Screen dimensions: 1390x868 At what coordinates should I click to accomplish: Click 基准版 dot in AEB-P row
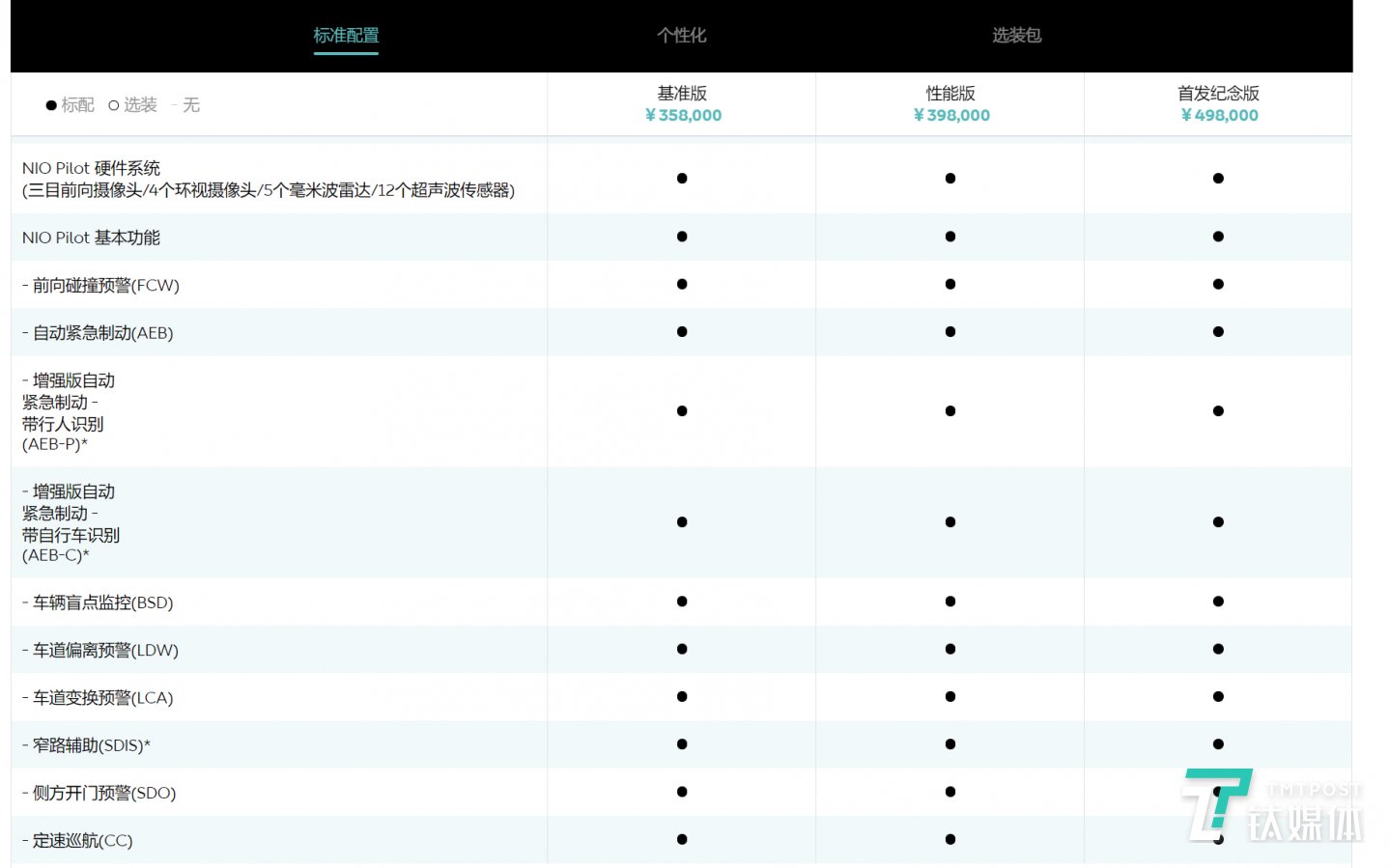682,411
